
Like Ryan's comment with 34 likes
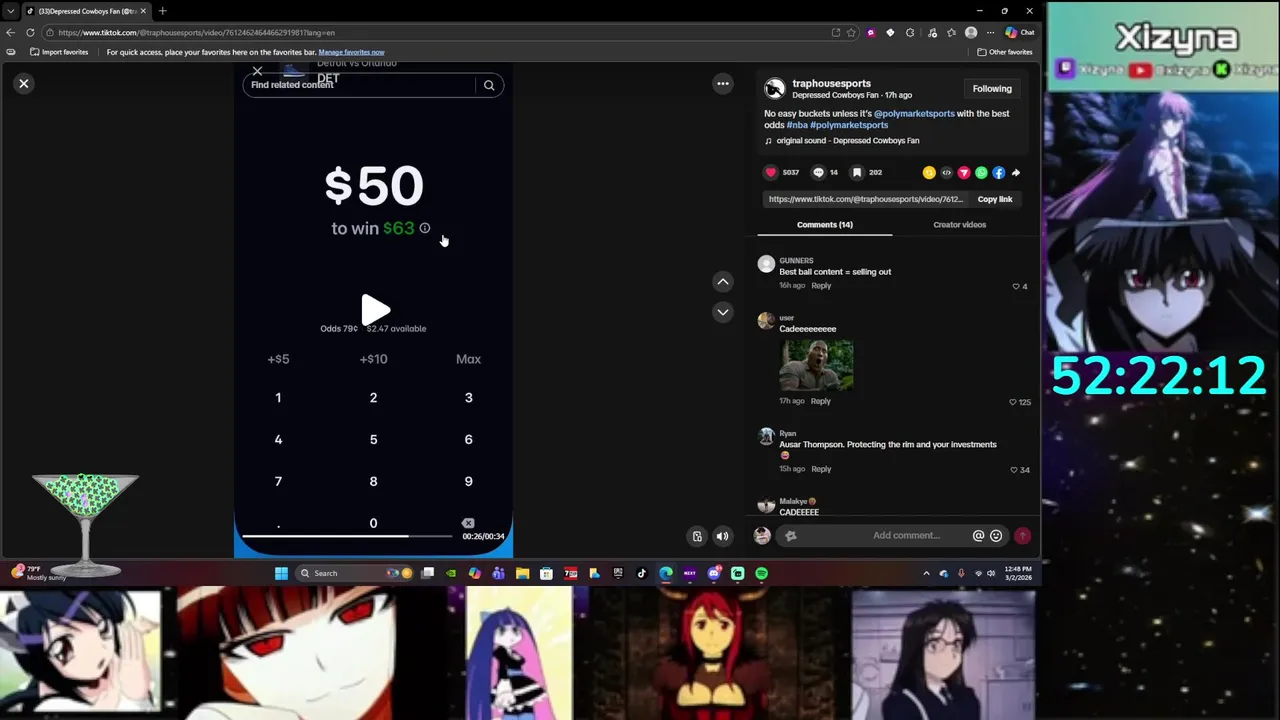(1014, 470)
